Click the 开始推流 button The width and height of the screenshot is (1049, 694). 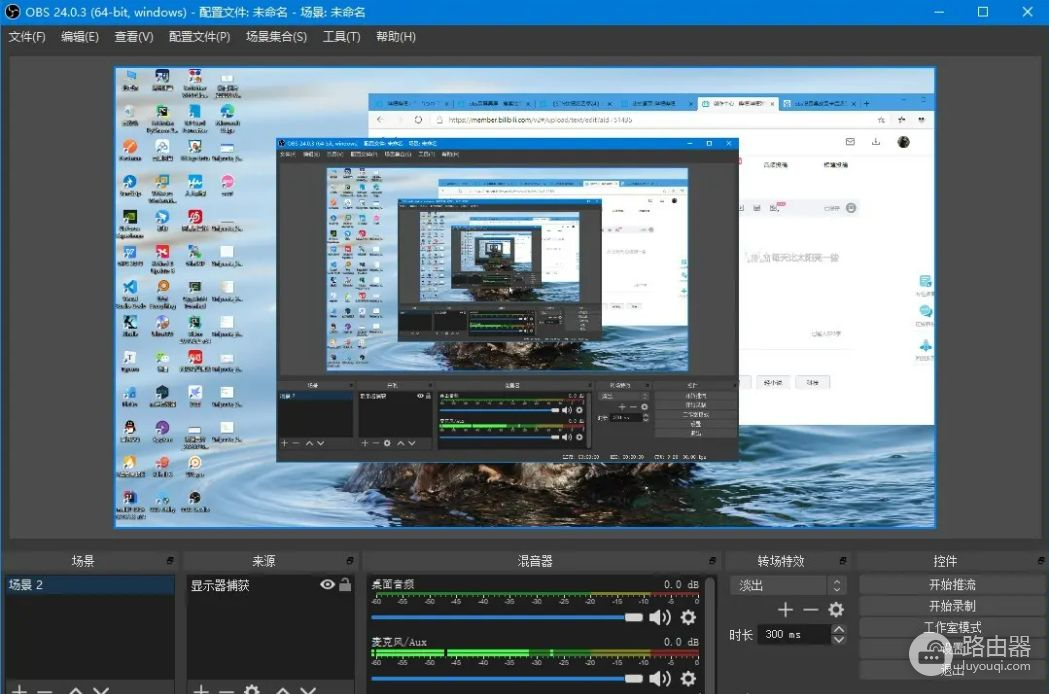[x=951, y=584]
